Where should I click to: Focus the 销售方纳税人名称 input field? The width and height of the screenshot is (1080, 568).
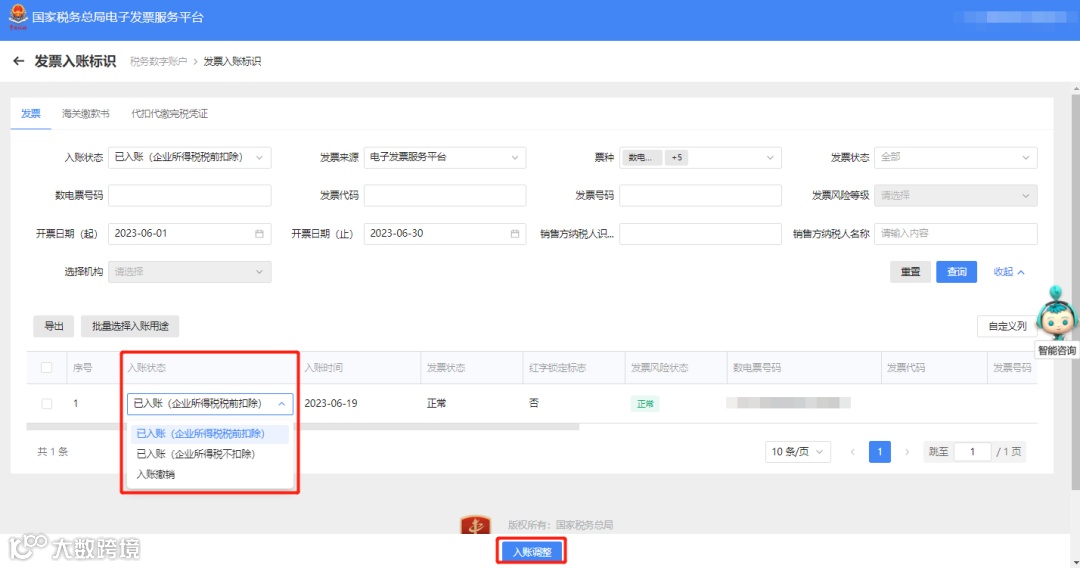point(955,234)
